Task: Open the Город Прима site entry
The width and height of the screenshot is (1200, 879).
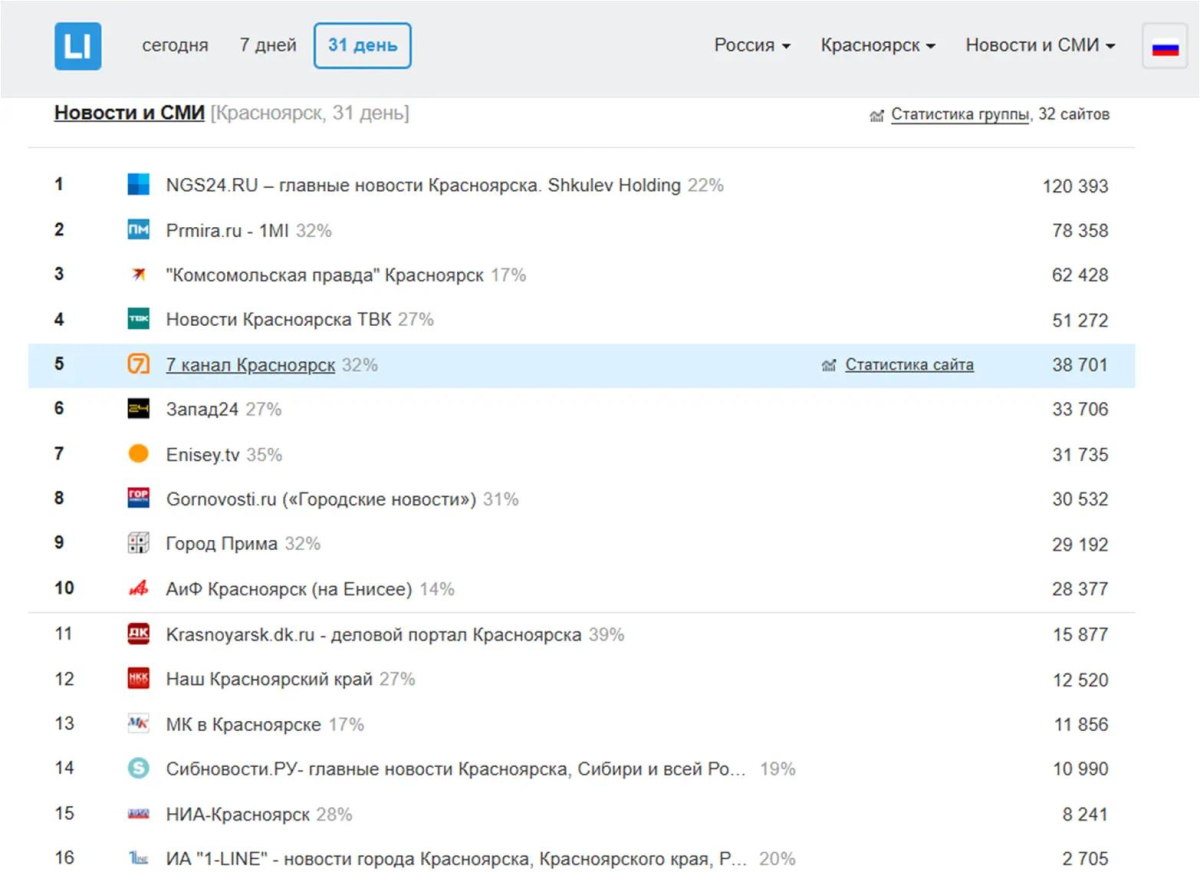Action: coord(222,544)
